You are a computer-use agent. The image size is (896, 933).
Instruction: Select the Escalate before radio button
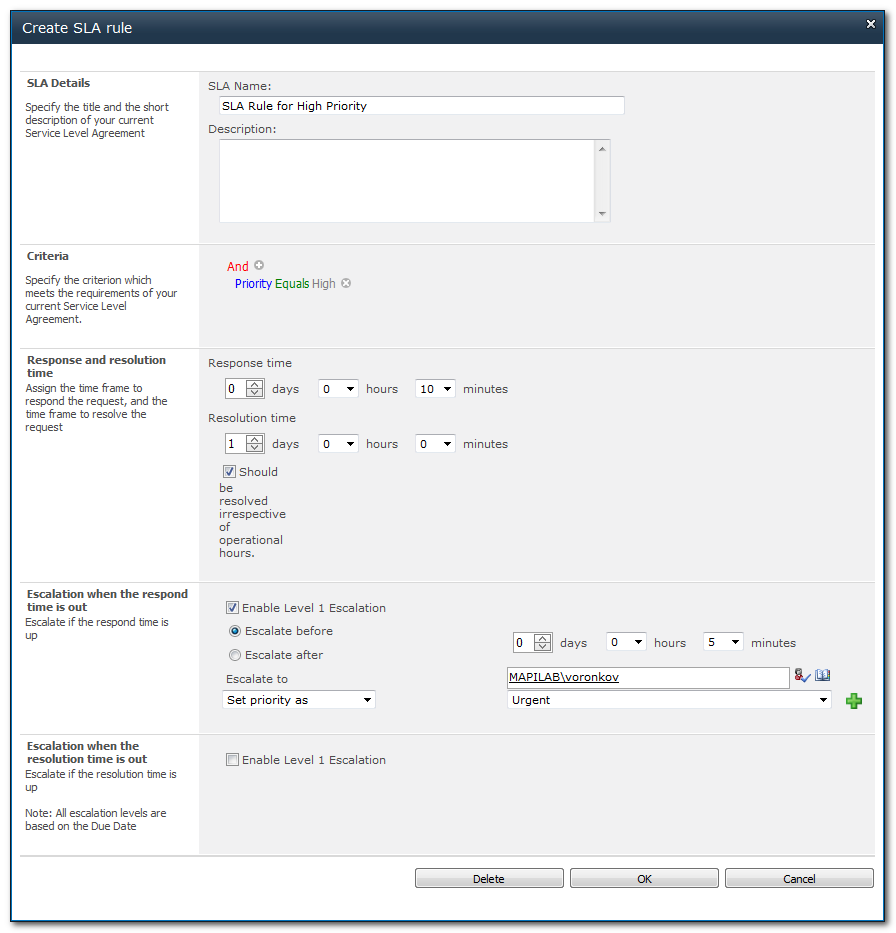point(235,631)
